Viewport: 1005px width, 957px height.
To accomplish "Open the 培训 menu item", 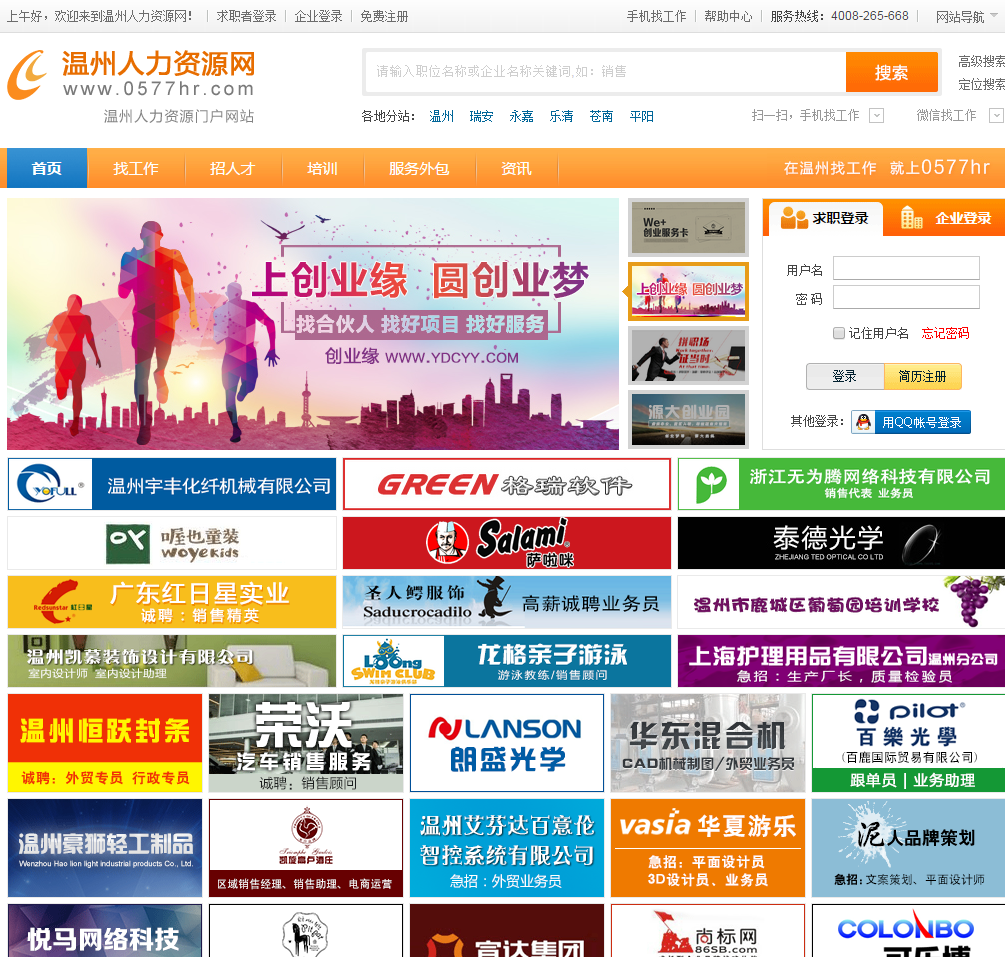I will pos(322,169).
